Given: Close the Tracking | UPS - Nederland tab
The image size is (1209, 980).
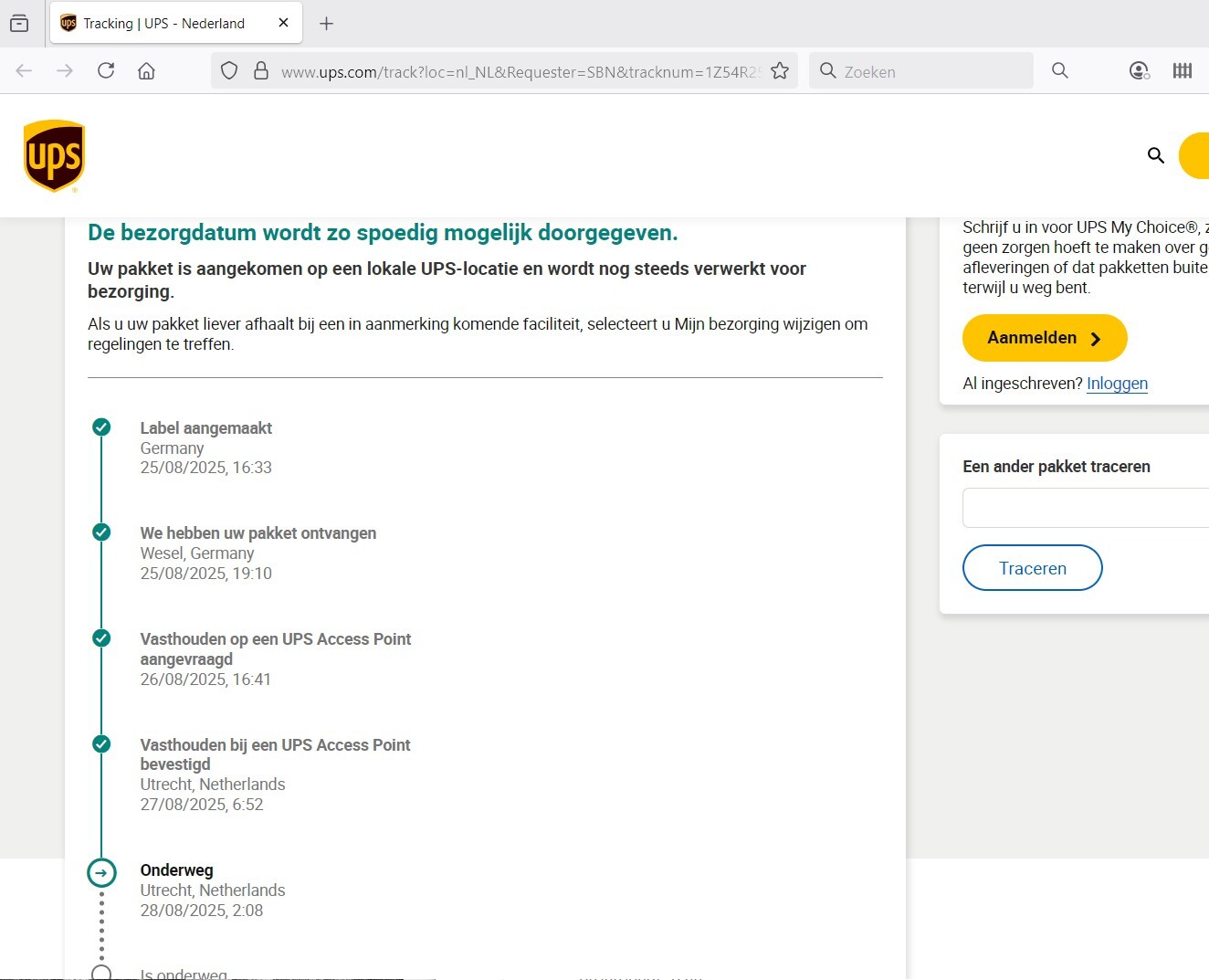Looking at the screenshot, I should (x=284, y=23).
